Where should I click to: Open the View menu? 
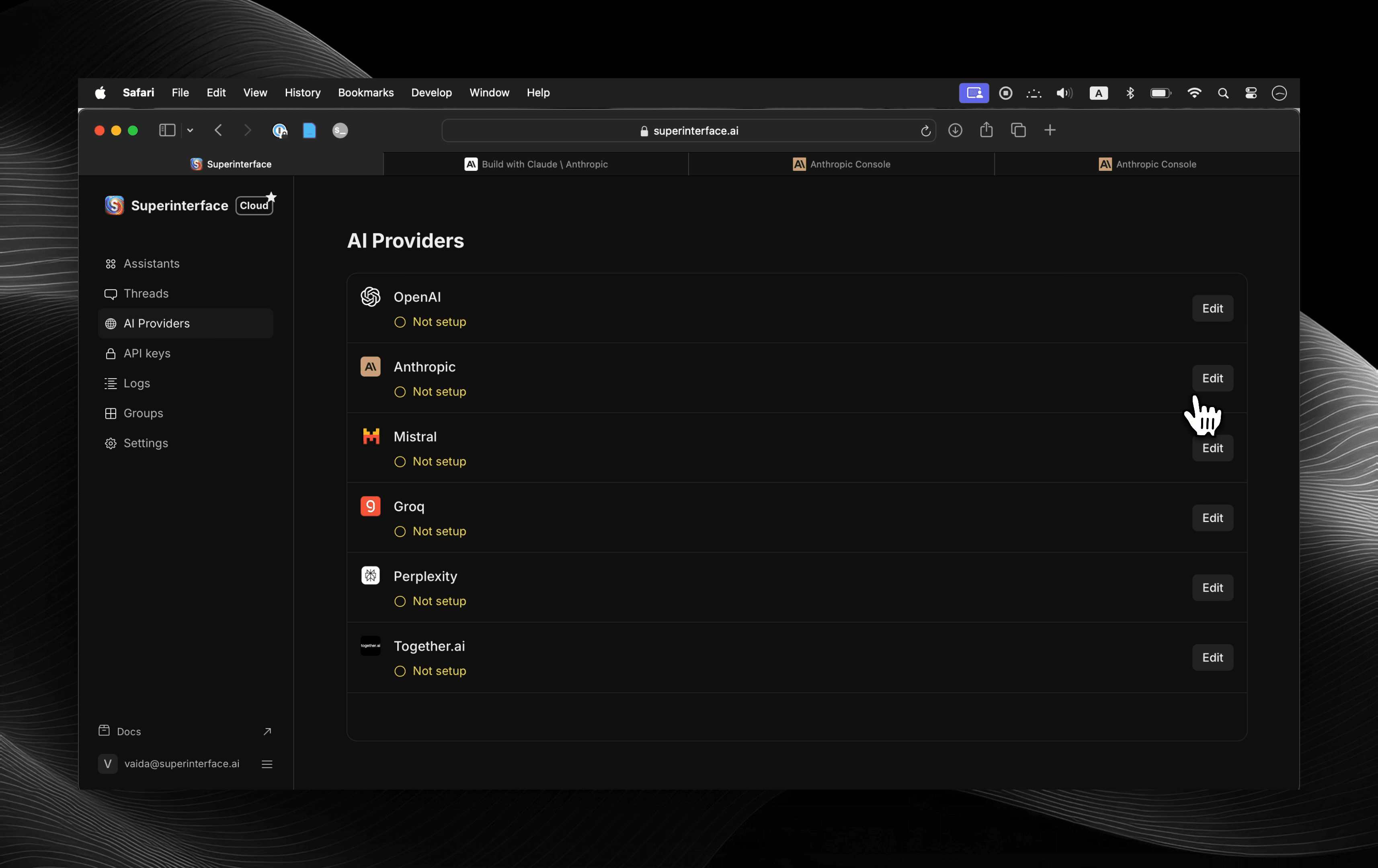(255, 93)
